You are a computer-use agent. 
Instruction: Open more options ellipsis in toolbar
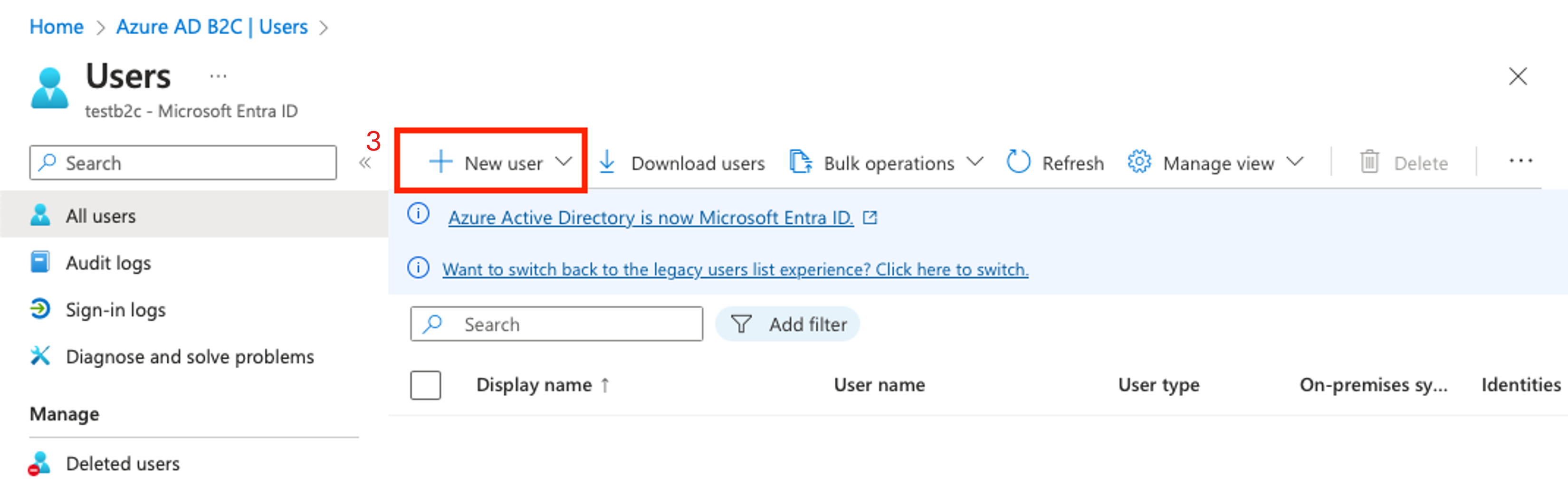[1520, 161]
